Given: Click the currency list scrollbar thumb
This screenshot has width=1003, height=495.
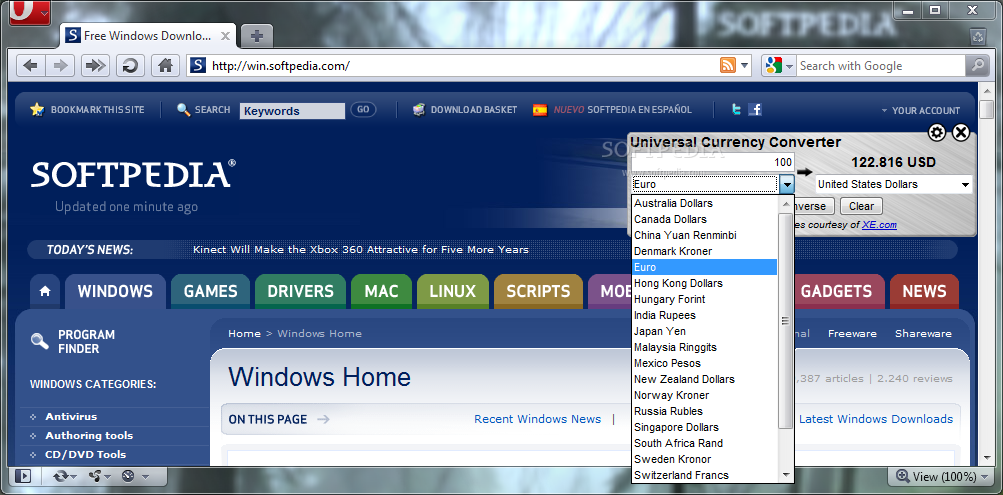Looking at the screenshot, I should pyautogui.click(x=786, y=321).
